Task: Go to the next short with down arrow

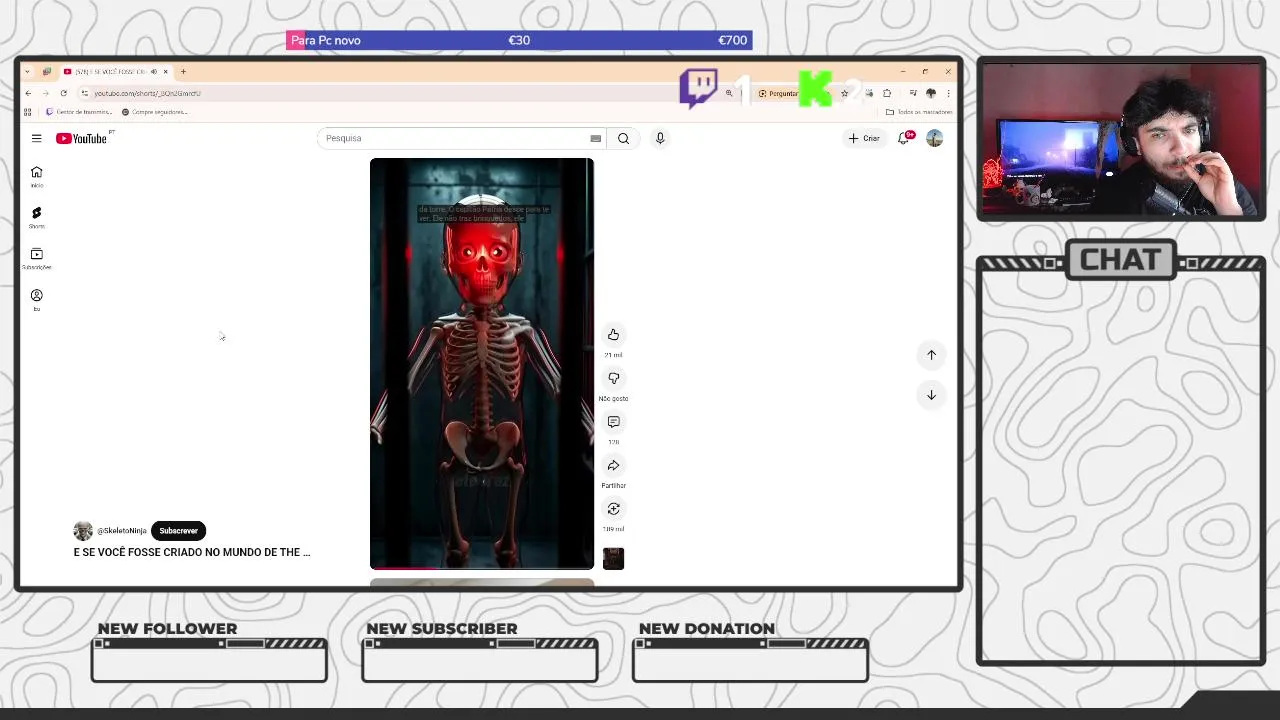Action: tap(931, 395)
